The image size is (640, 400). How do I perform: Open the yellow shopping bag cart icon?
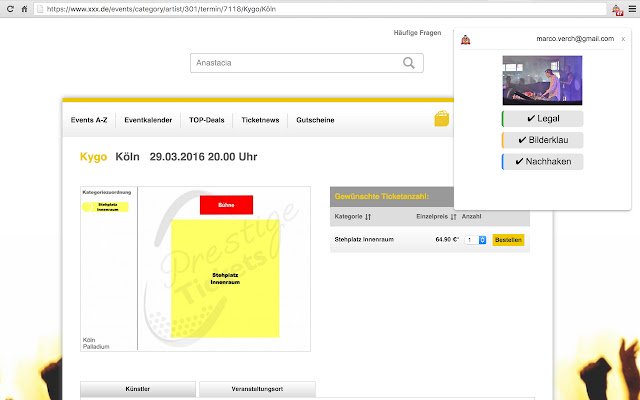pos(442,119)
